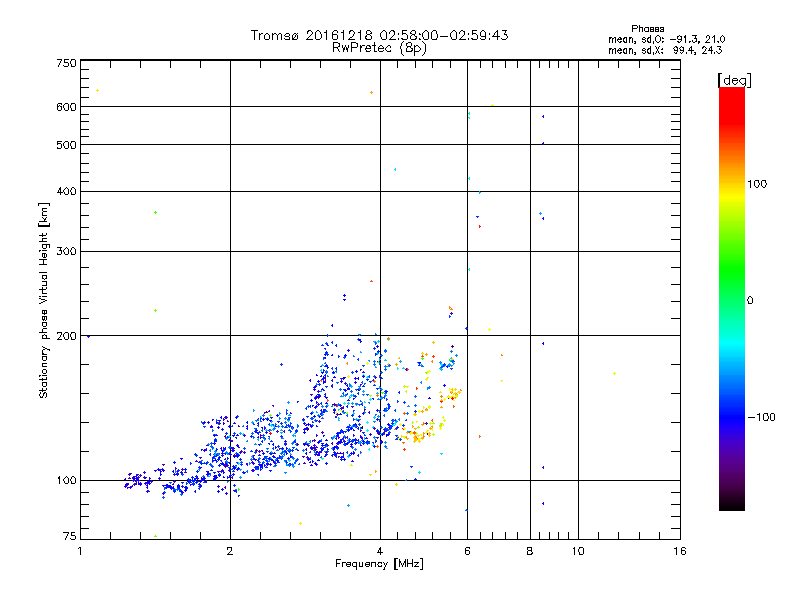Click the colorbar label '0'

click(x=750, y=301)
